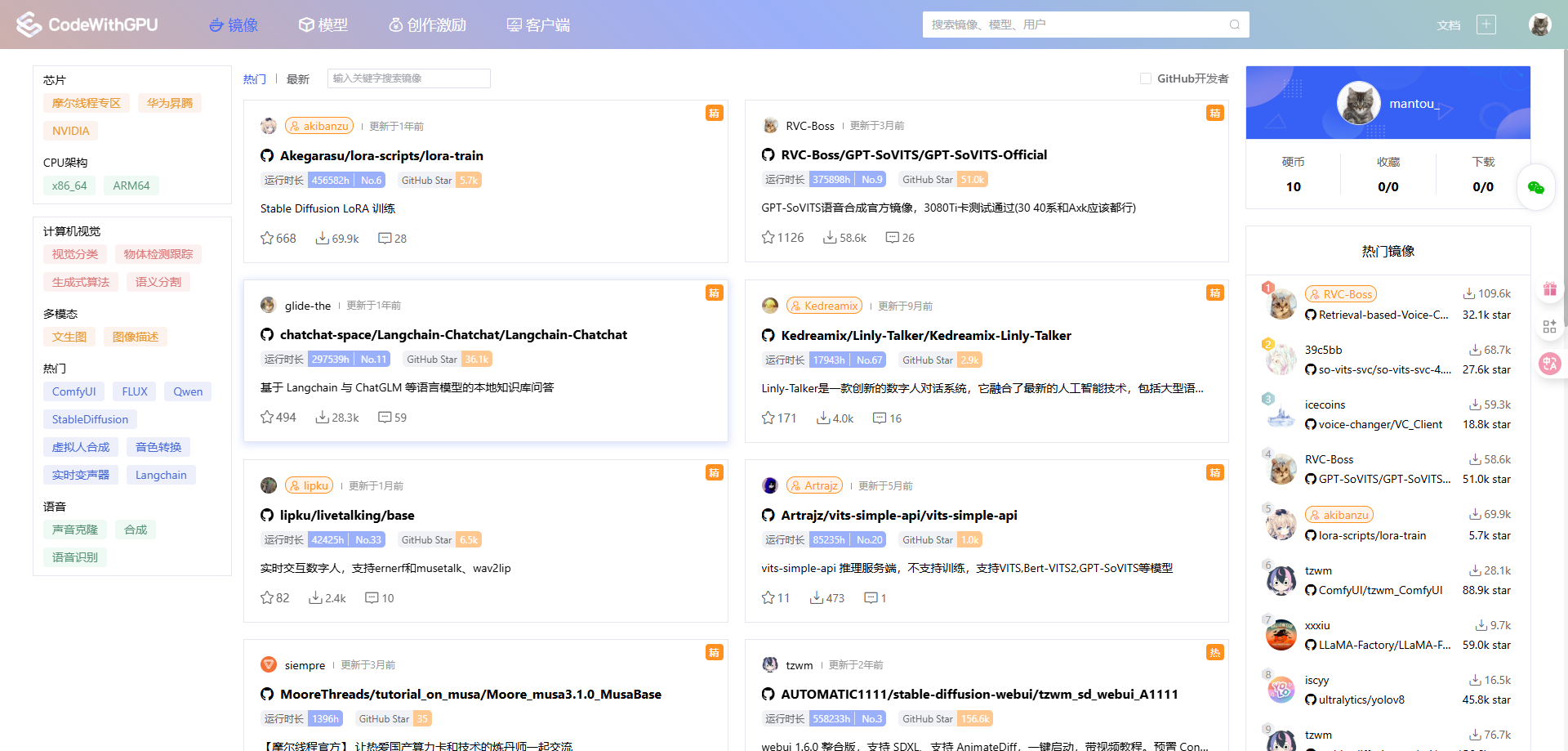1568x751 pixels.
Task: Click download icon on vits-simple-api card
Action: click(x=817, y=598)
